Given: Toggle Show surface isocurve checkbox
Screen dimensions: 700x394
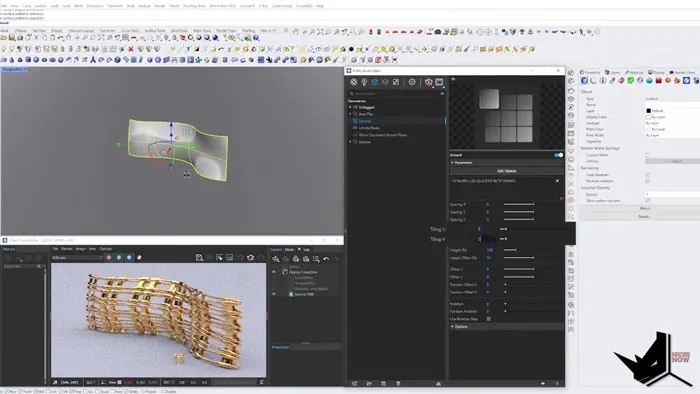Looking at the screenshot, I should (x=648, y=201).
